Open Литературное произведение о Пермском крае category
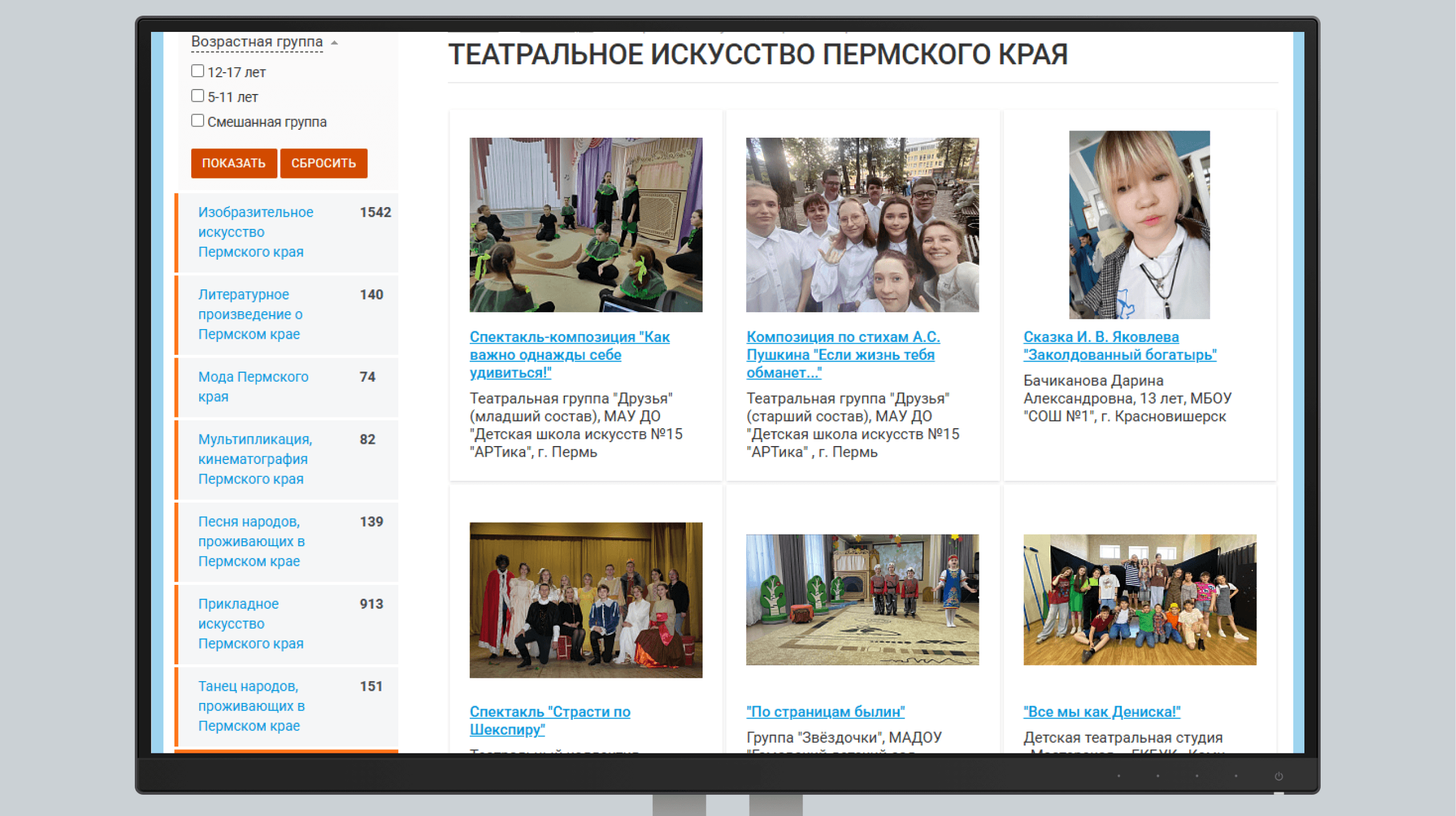The width and height of the screenshot is (1456, 816). point(251,314)
